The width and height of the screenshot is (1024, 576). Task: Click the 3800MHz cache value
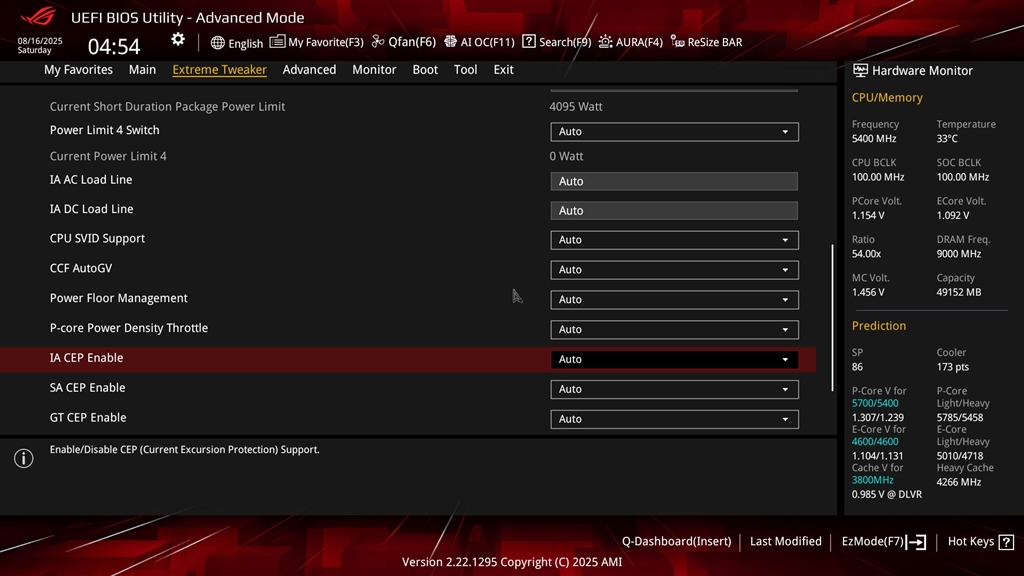point(872,480)
